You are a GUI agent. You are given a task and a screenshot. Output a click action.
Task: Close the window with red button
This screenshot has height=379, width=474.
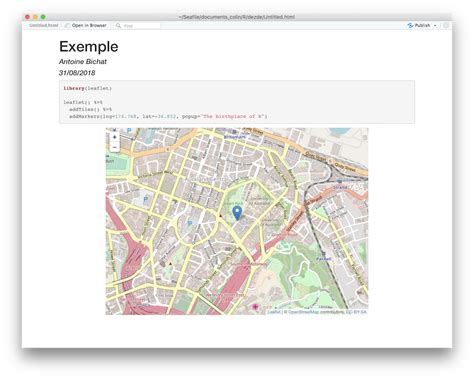click(x=27, y=17)
